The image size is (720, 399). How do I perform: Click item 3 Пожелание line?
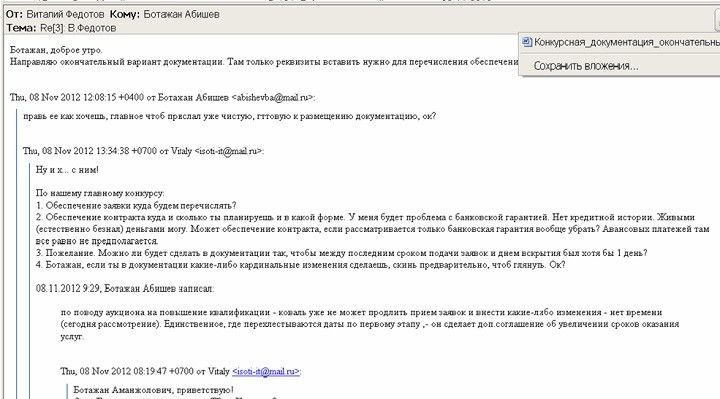pos(342,253)
